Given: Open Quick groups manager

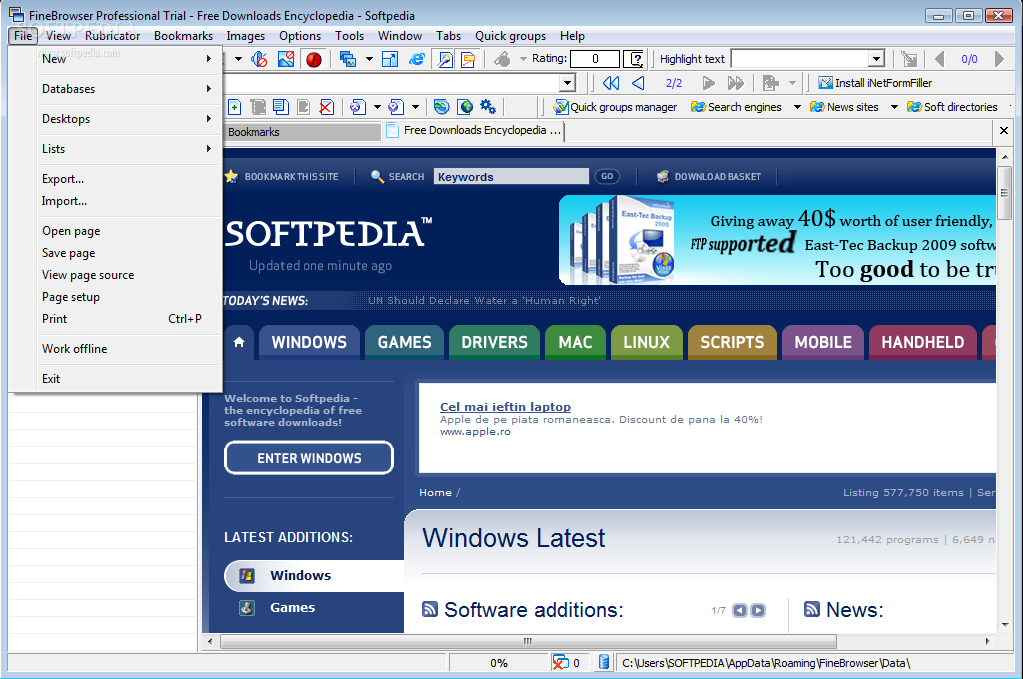Looking at the screenshot, I should pyautogui.click(x=615, y=107).
